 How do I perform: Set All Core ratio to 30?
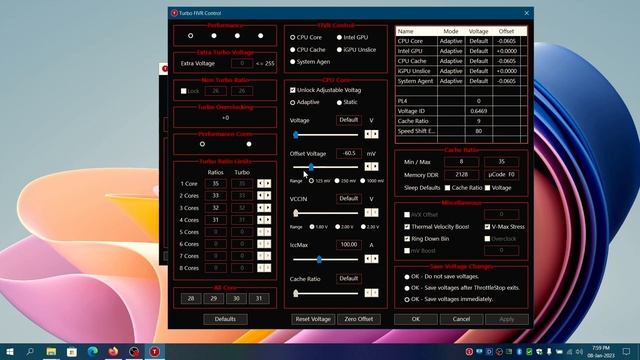click(236, 298)
